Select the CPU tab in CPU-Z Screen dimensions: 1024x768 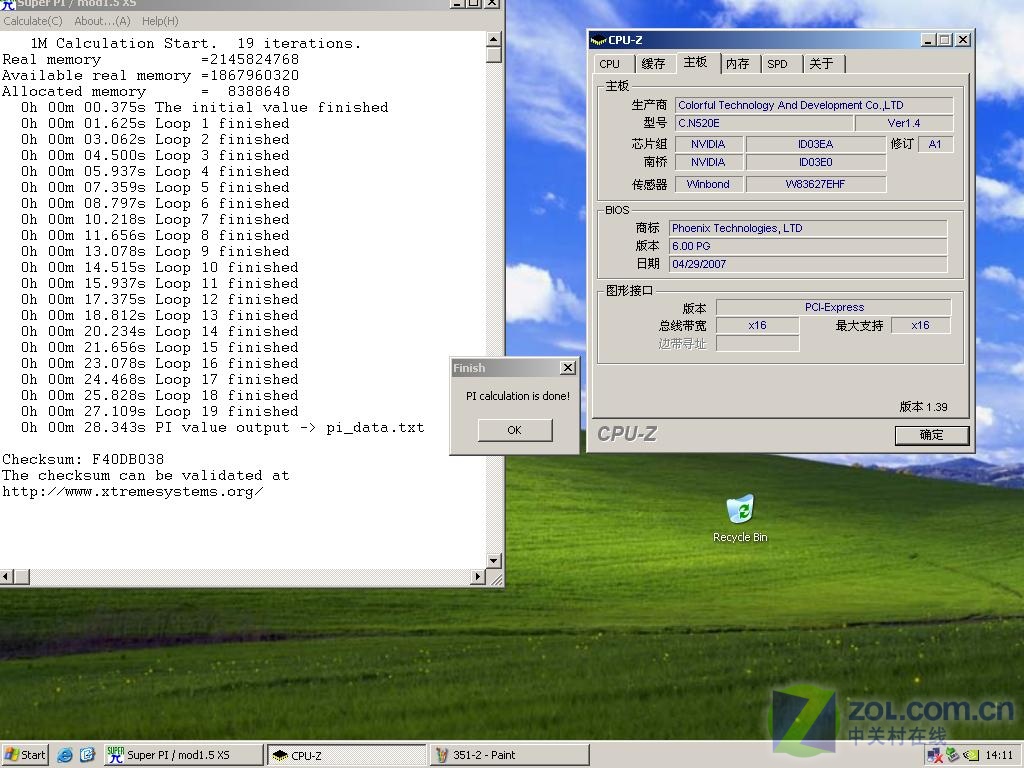tap(609, 64)
